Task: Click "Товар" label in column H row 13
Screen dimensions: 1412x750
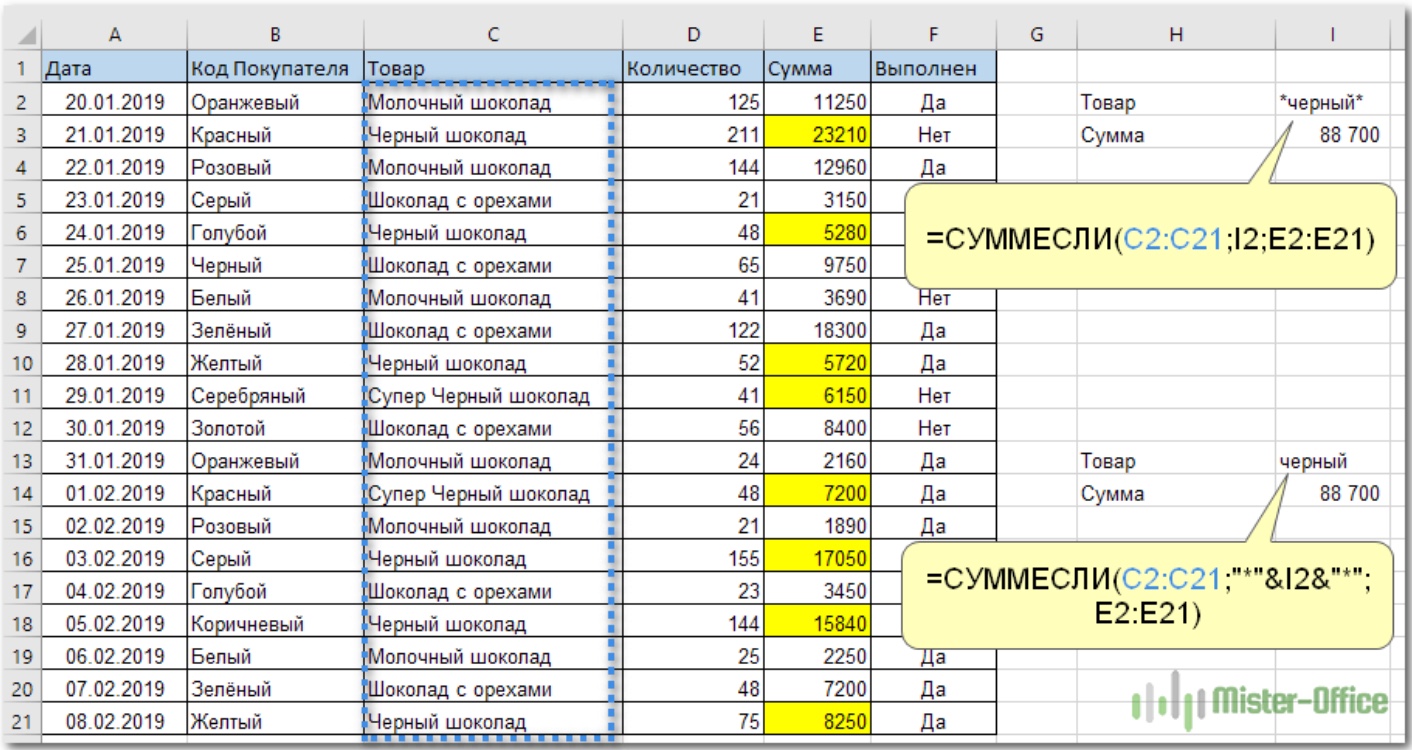Action: [1175, 462]
